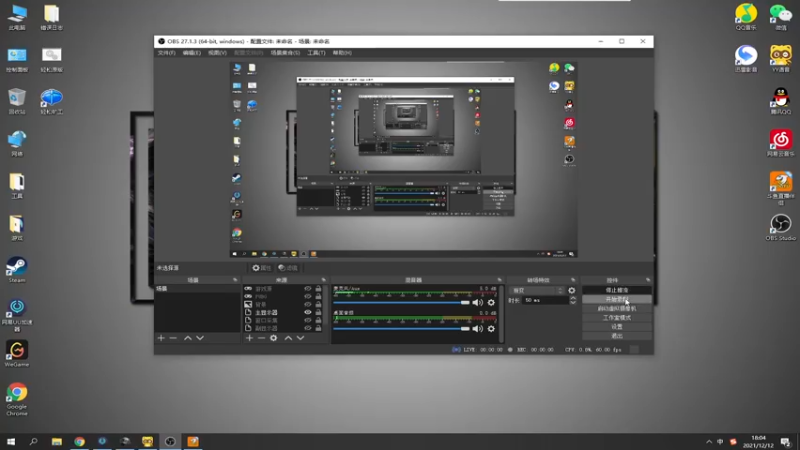Select the 场景 item in Scenes list
Viewport: 800px width, 450px height.
[x=197, y=289]
